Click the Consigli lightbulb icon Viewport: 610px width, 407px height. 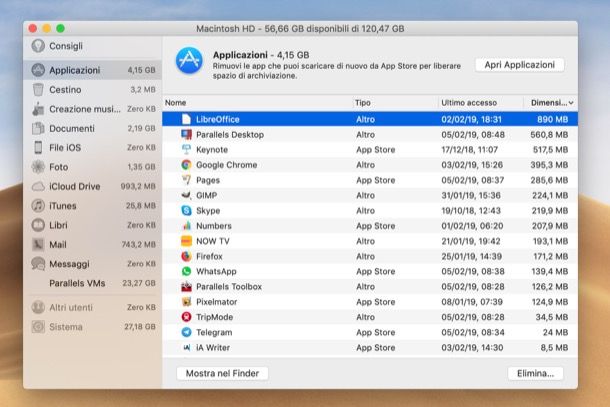(x=38, y=46)
